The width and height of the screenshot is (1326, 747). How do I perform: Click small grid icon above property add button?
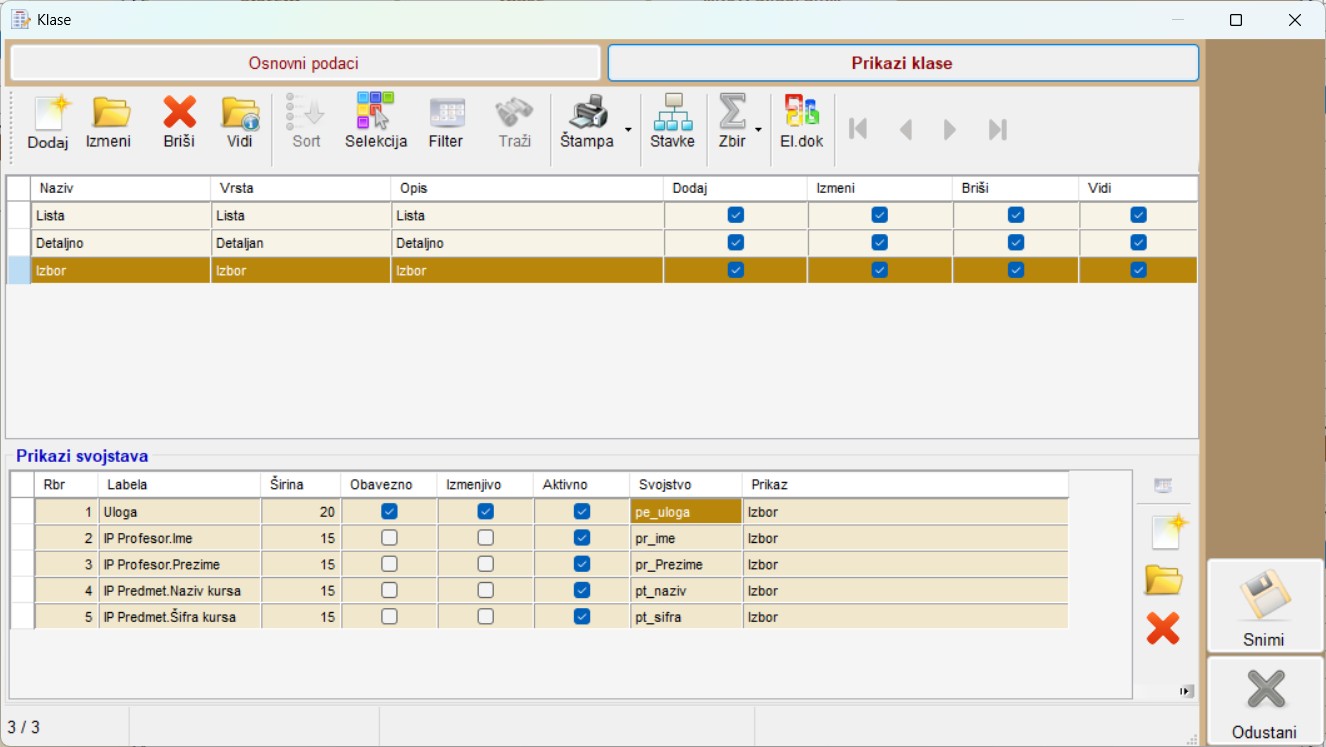pos(1163,485)
